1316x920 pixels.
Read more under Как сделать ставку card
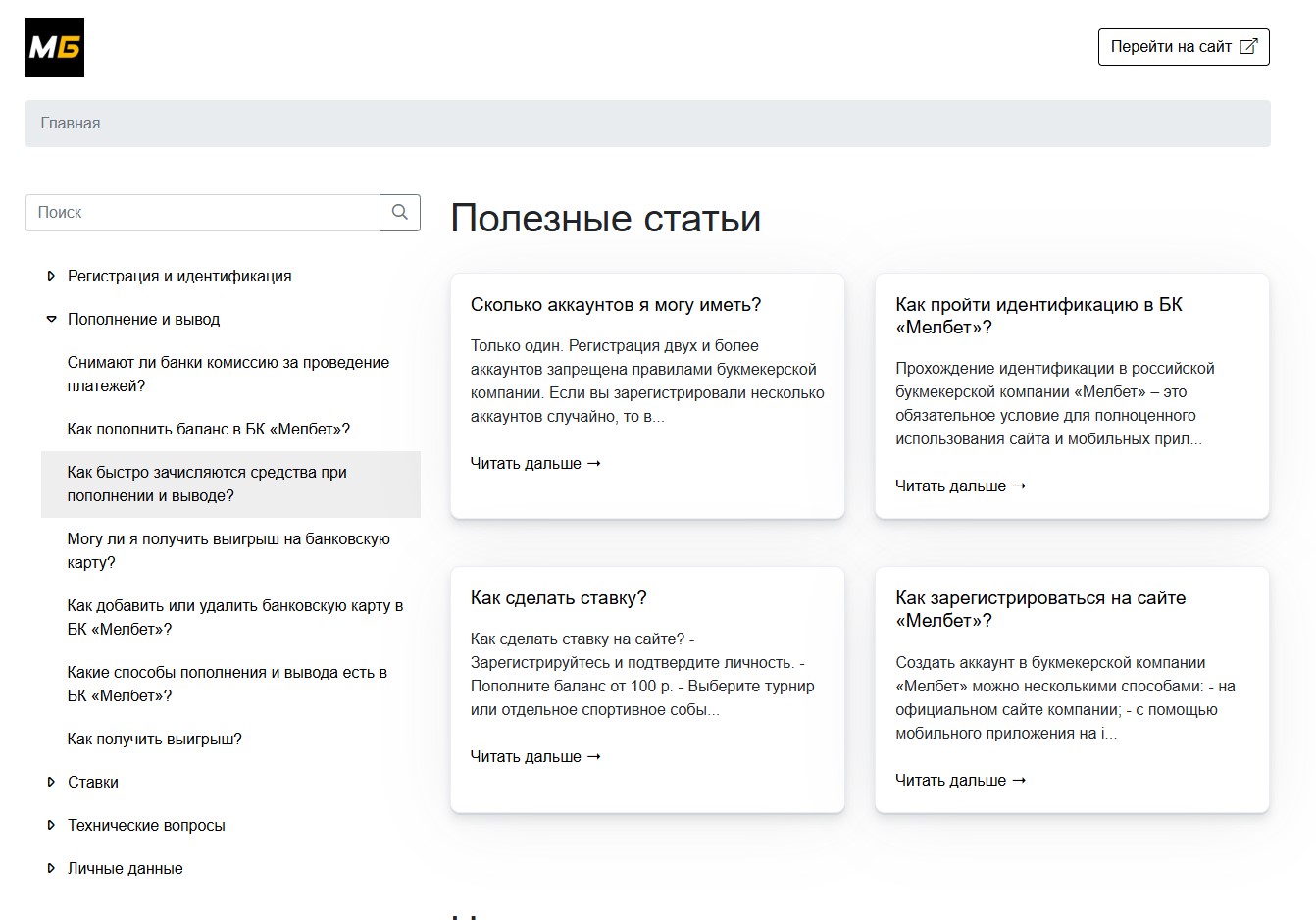click(x=535, y=757)
